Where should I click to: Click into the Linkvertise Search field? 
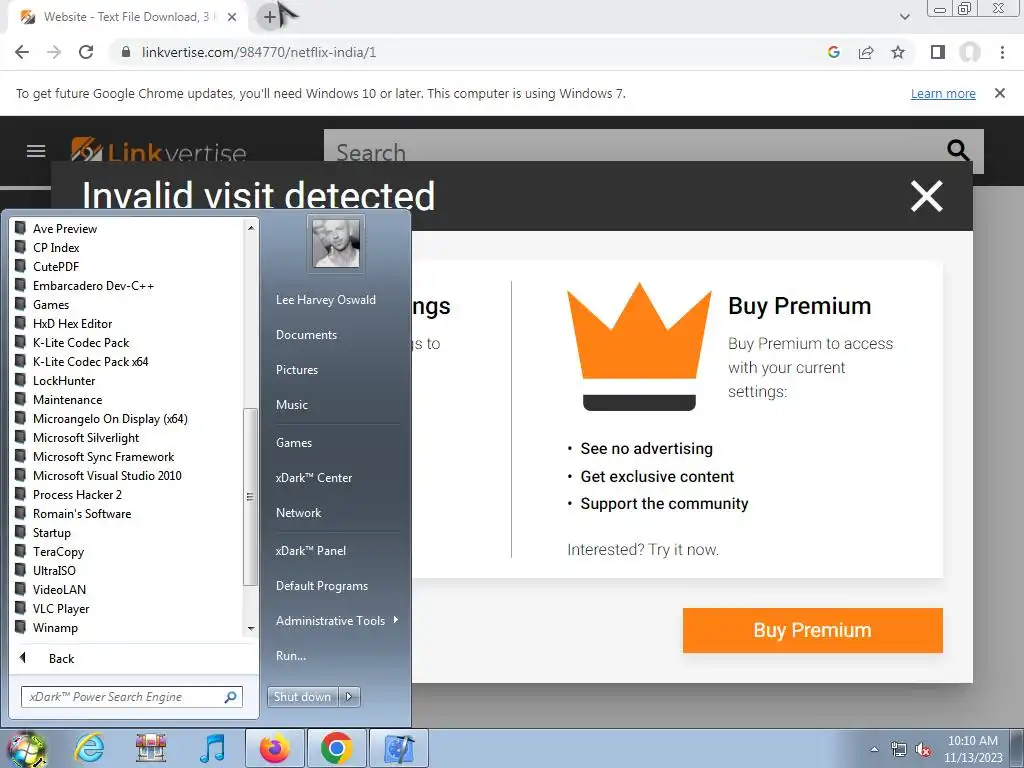(633, 152)
